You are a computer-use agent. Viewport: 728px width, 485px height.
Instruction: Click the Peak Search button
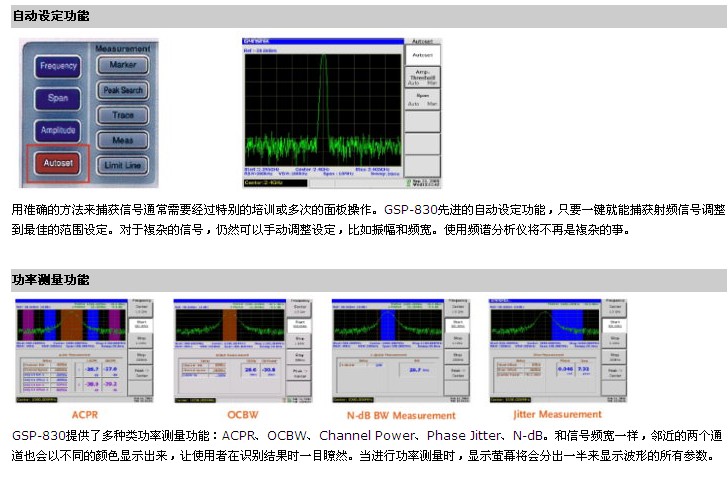pos(123,90)
